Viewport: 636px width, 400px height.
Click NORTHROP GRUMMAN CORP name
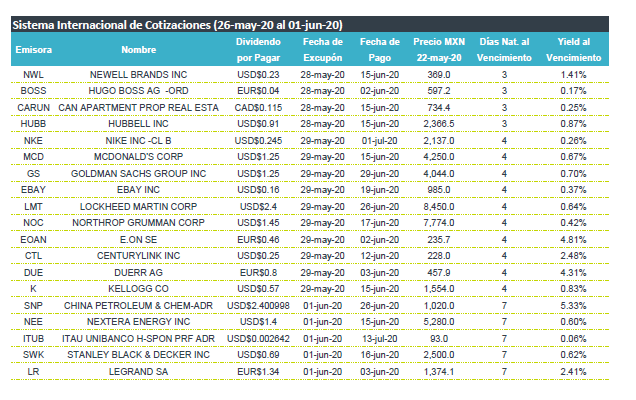(138, 223)
